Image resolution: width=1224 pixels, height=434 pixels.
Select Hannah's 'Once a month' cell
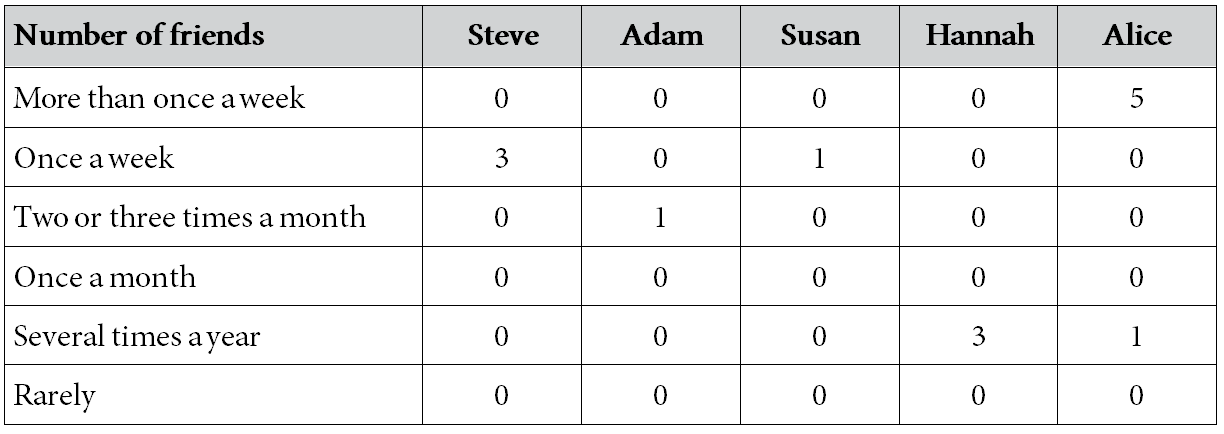click(978, 276)
